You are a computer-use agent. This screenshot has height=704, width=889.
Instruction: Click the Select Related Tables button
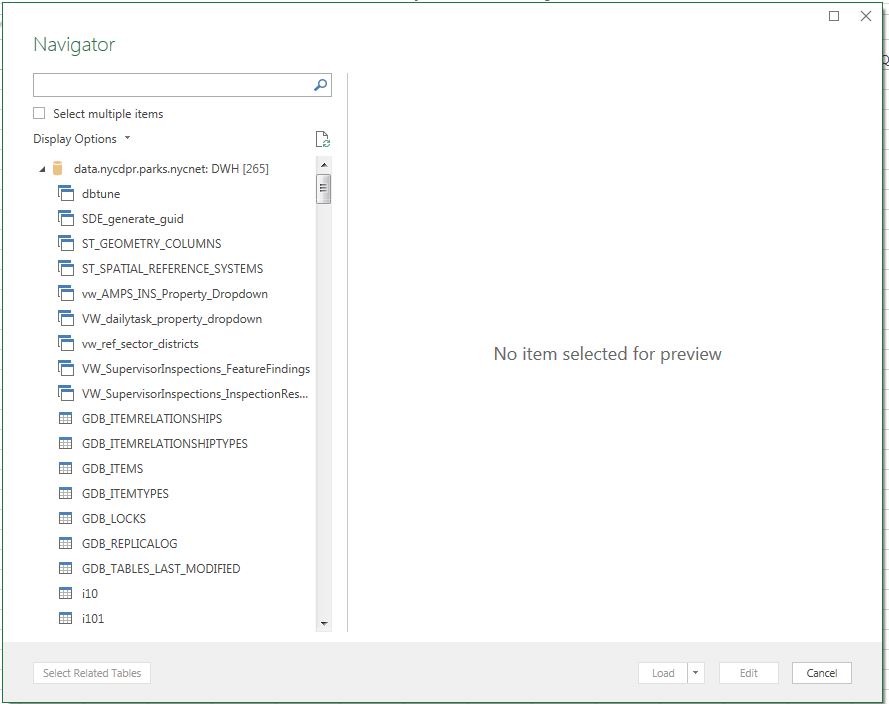point(91,673)
